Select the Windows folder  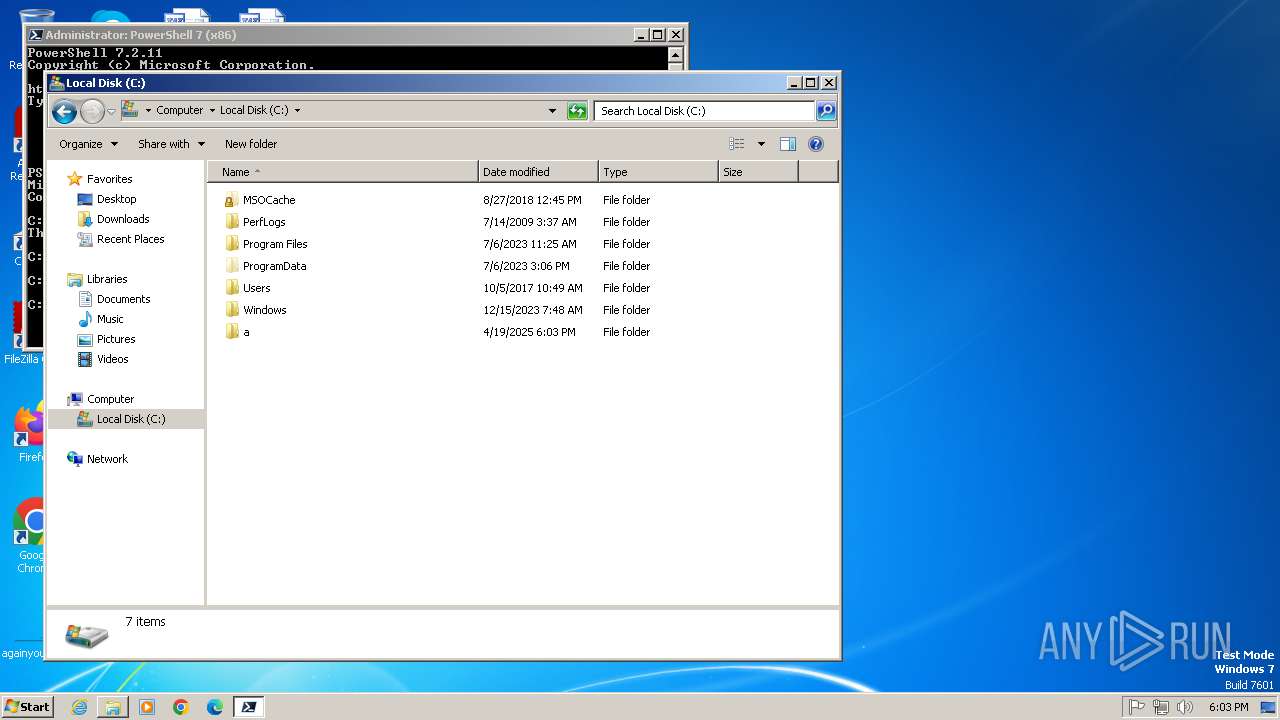[x=264, y=310]
